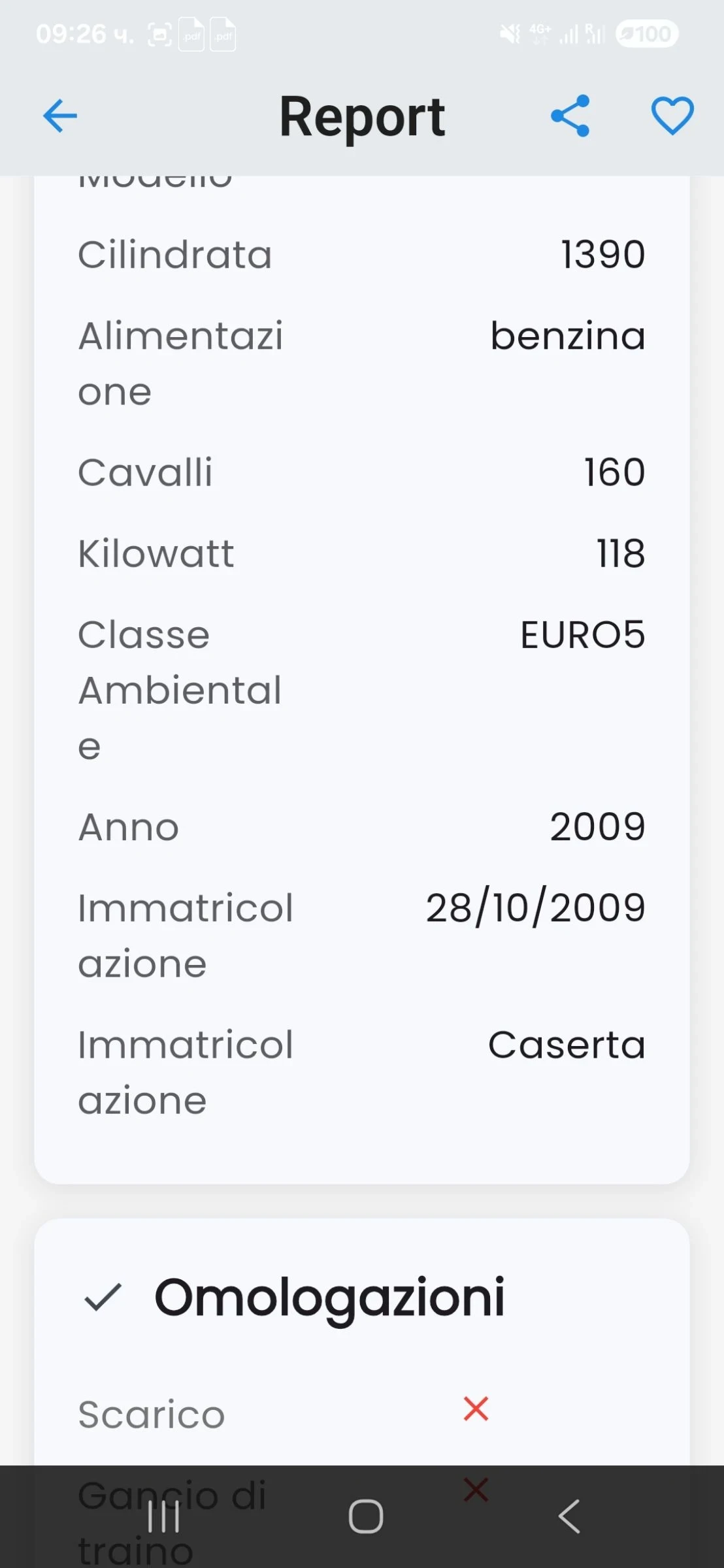Tap the battery indicator in status bar

pos(646,34)
